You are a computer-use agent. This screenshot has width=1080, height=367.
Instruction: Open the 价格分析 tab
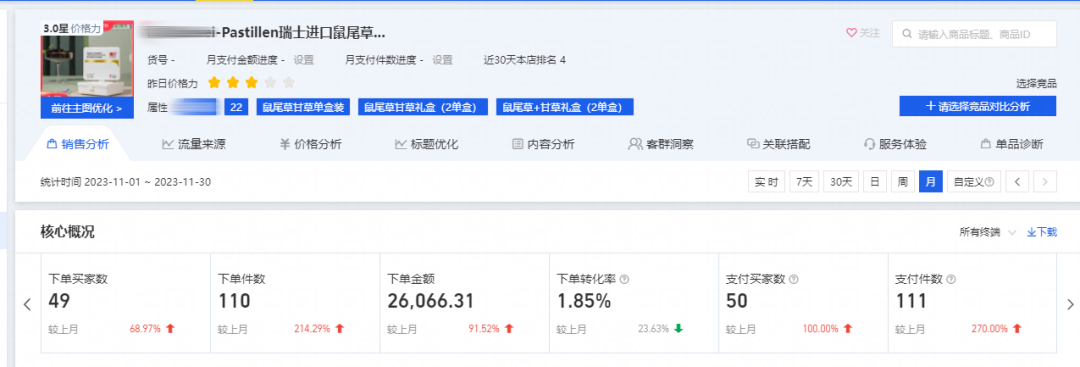coord(310,145)
